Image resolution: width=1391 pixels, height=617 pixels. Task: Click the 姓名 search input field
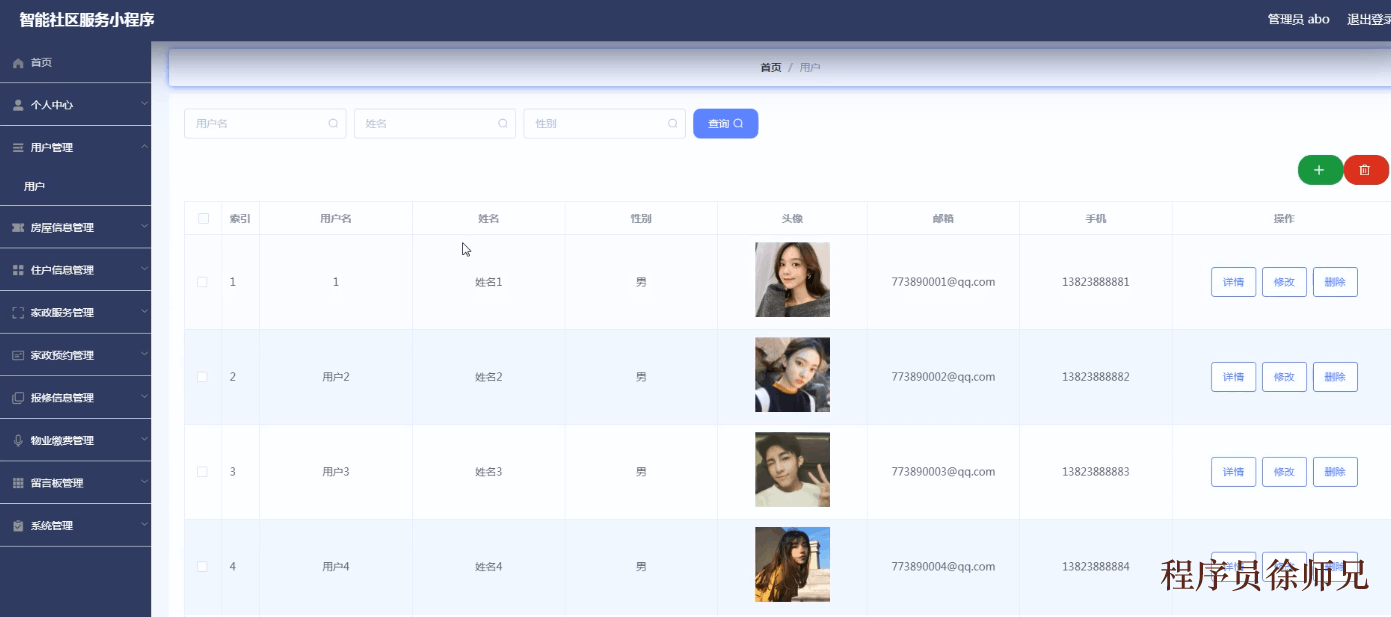click(435, 124)
